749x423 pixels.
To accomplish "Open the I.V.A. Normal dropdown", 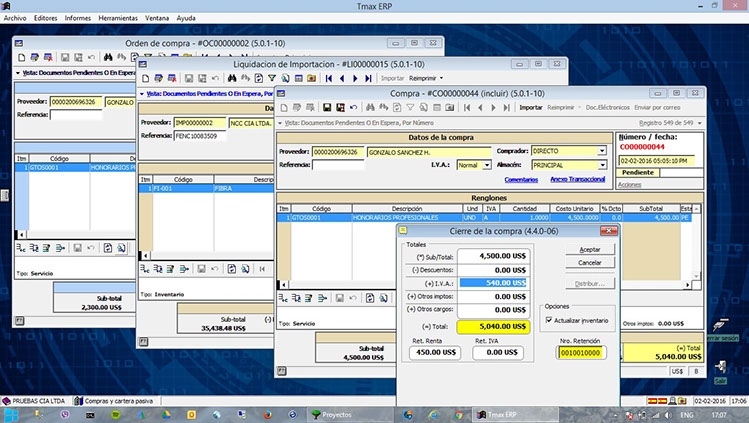I will (485, 164).
